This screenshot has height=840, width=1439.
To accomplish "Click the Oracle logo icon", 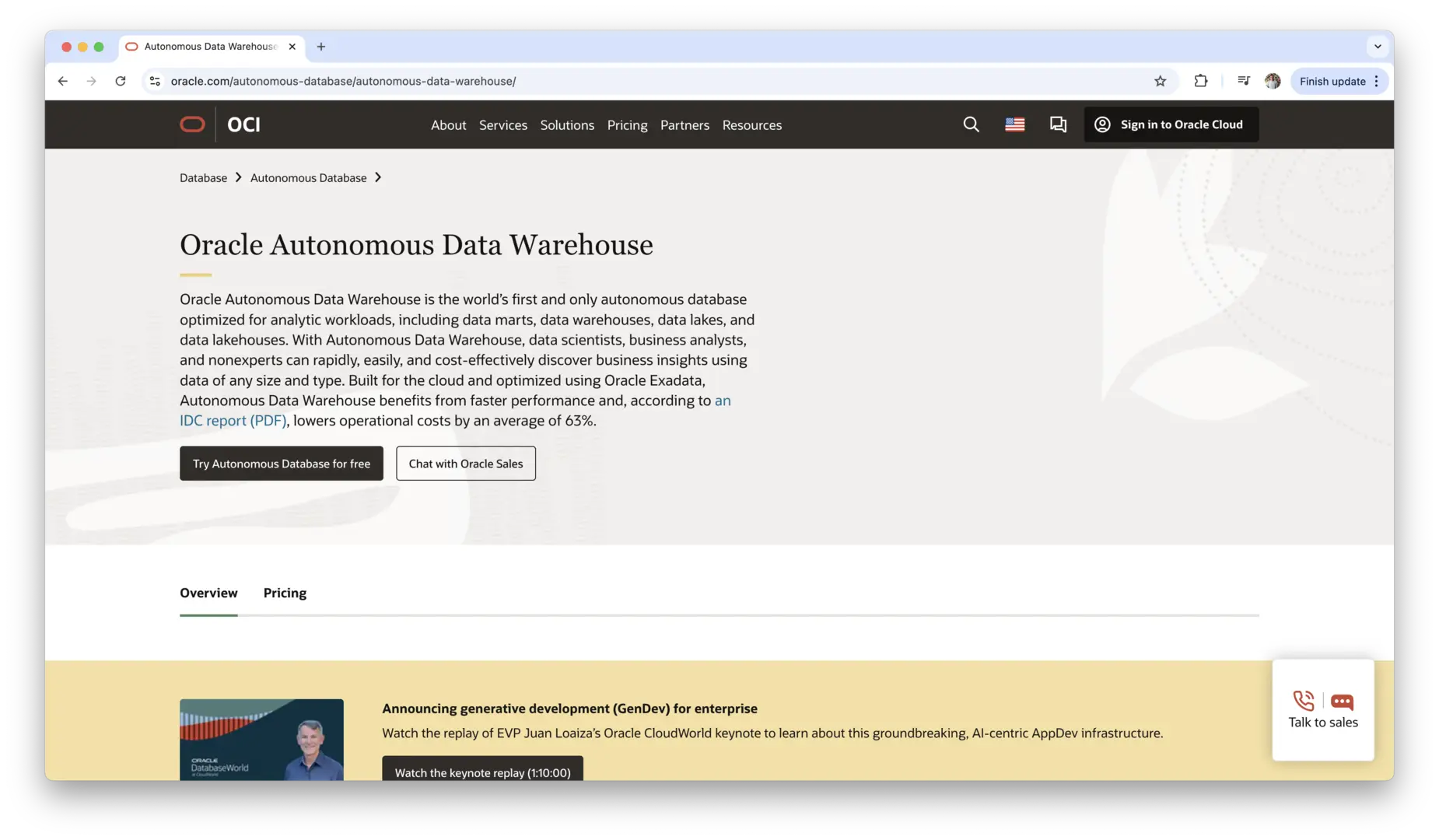I will (192, 124).
